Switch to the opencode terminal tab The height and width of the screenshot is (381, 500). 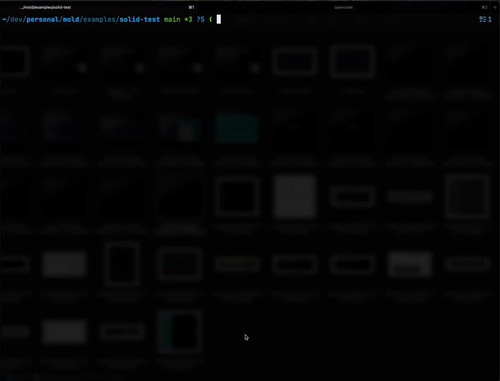(343, 7)
